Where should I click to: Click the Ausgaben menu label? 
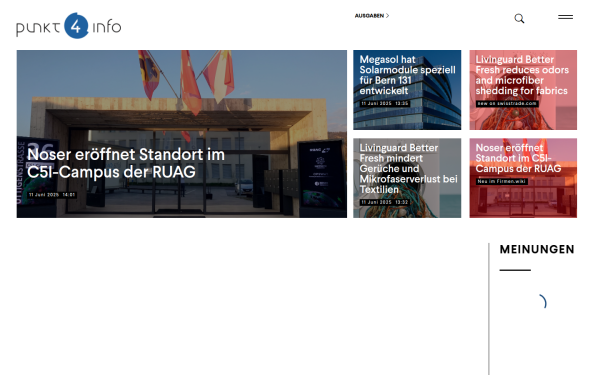coord(369,16)
